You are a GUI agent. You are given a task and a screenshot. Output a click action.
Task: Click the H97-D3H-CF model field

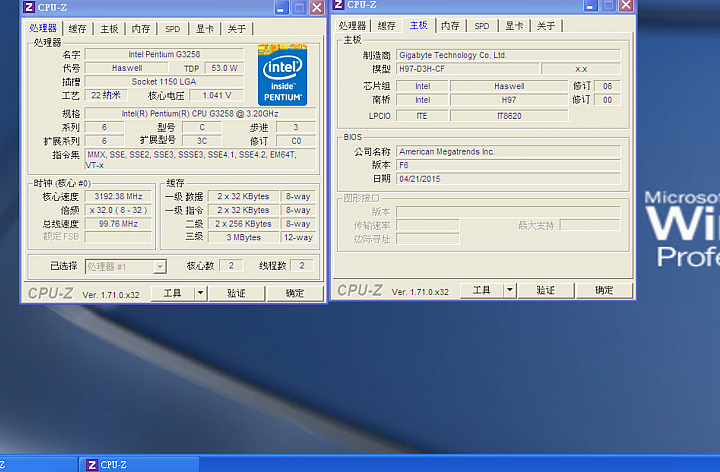[467, 69]
